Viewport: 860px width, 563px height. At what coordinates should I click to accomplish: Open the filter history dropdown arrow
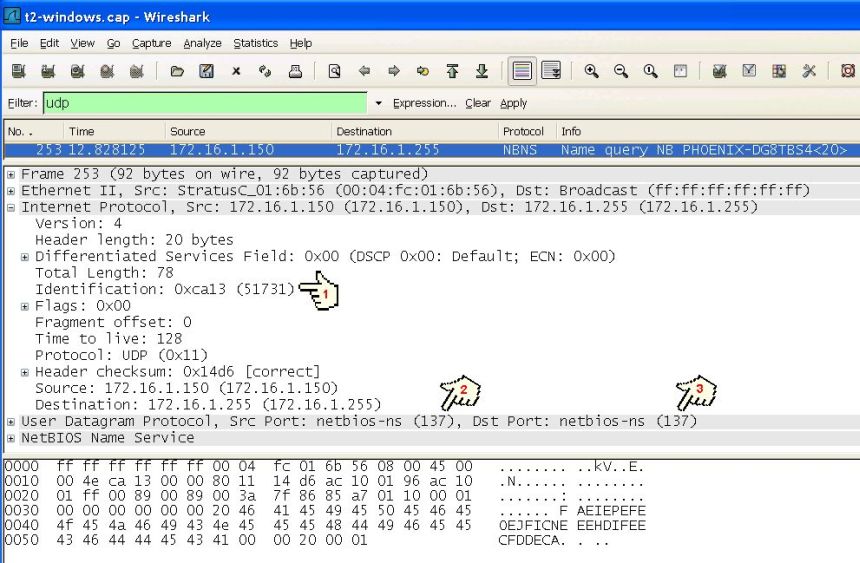(x=379, y=104)
